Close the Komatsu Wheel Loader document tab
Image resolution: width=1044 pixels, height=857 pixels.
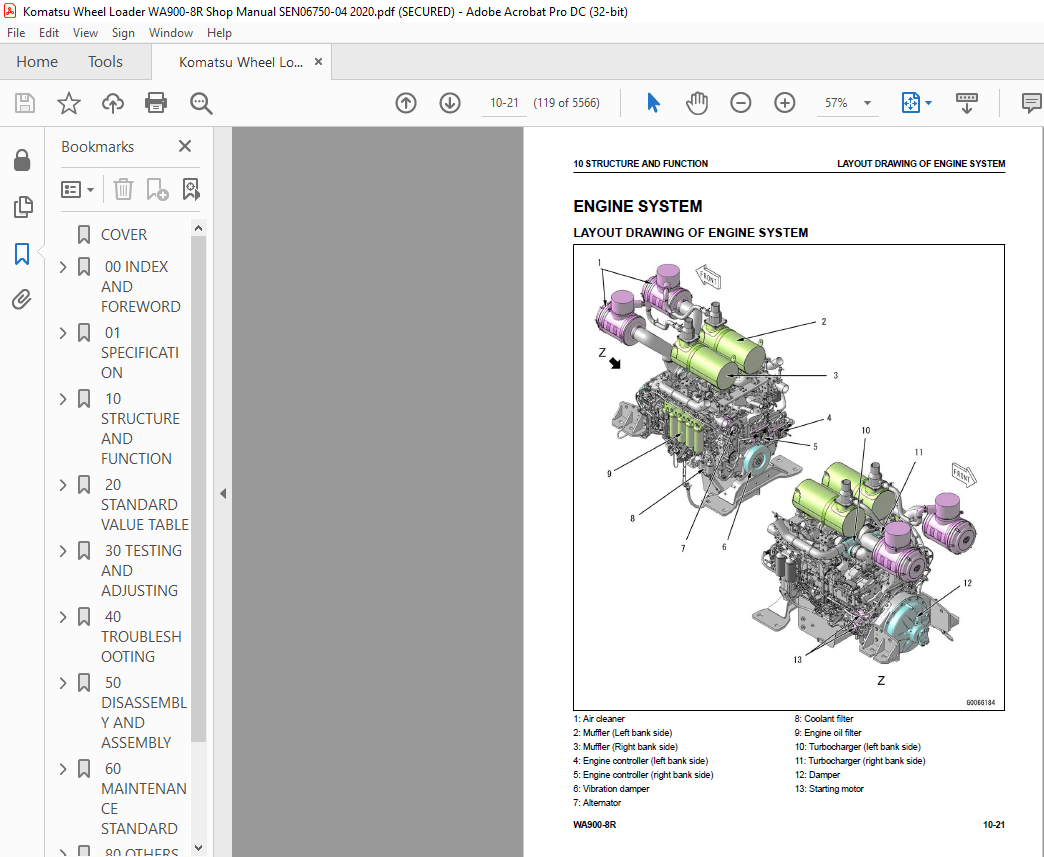318,62
